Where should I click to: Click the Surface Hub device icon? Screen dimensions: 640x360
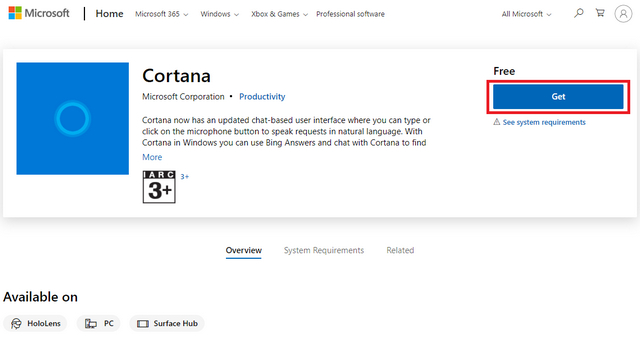143,324
